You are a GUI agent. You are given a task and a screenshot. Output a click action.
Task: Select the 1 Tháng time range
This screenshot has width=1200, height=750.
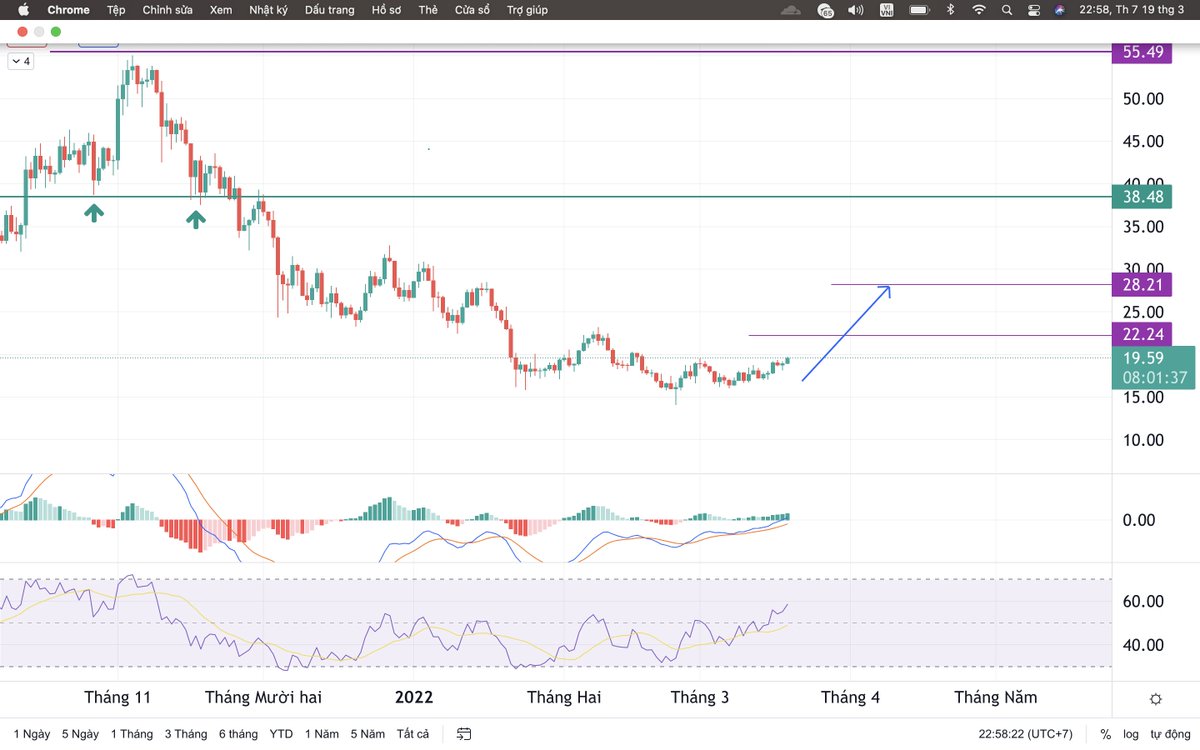point(132,734)
